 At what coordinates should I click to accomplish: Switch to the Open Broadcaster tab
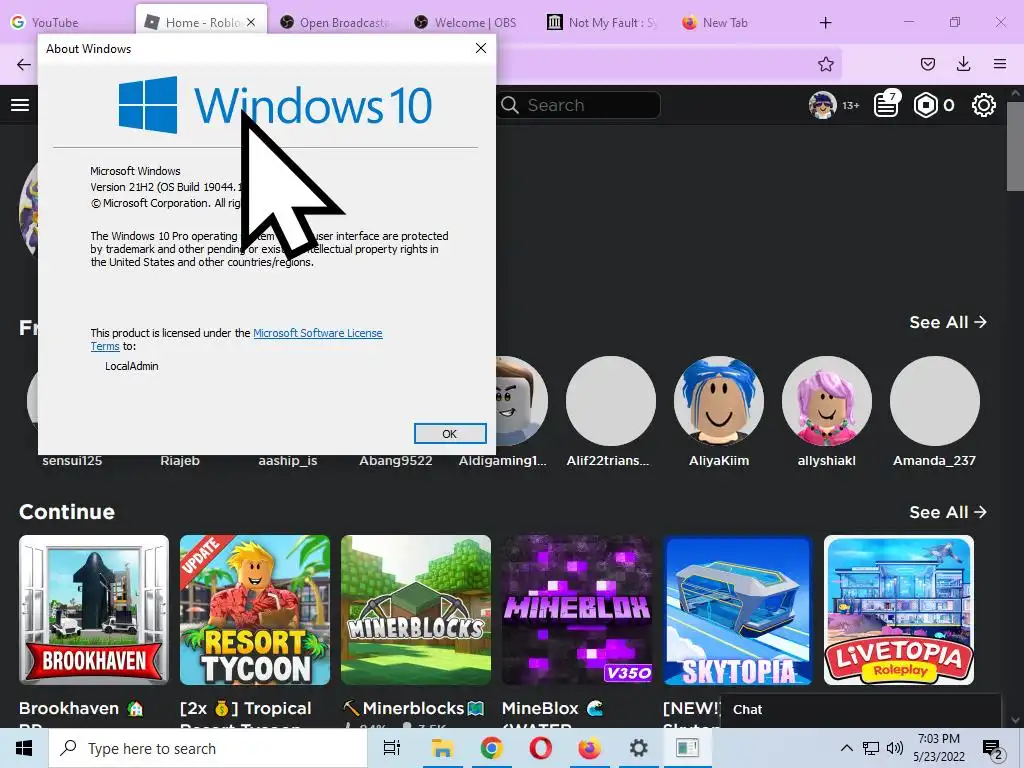(334, 22)
